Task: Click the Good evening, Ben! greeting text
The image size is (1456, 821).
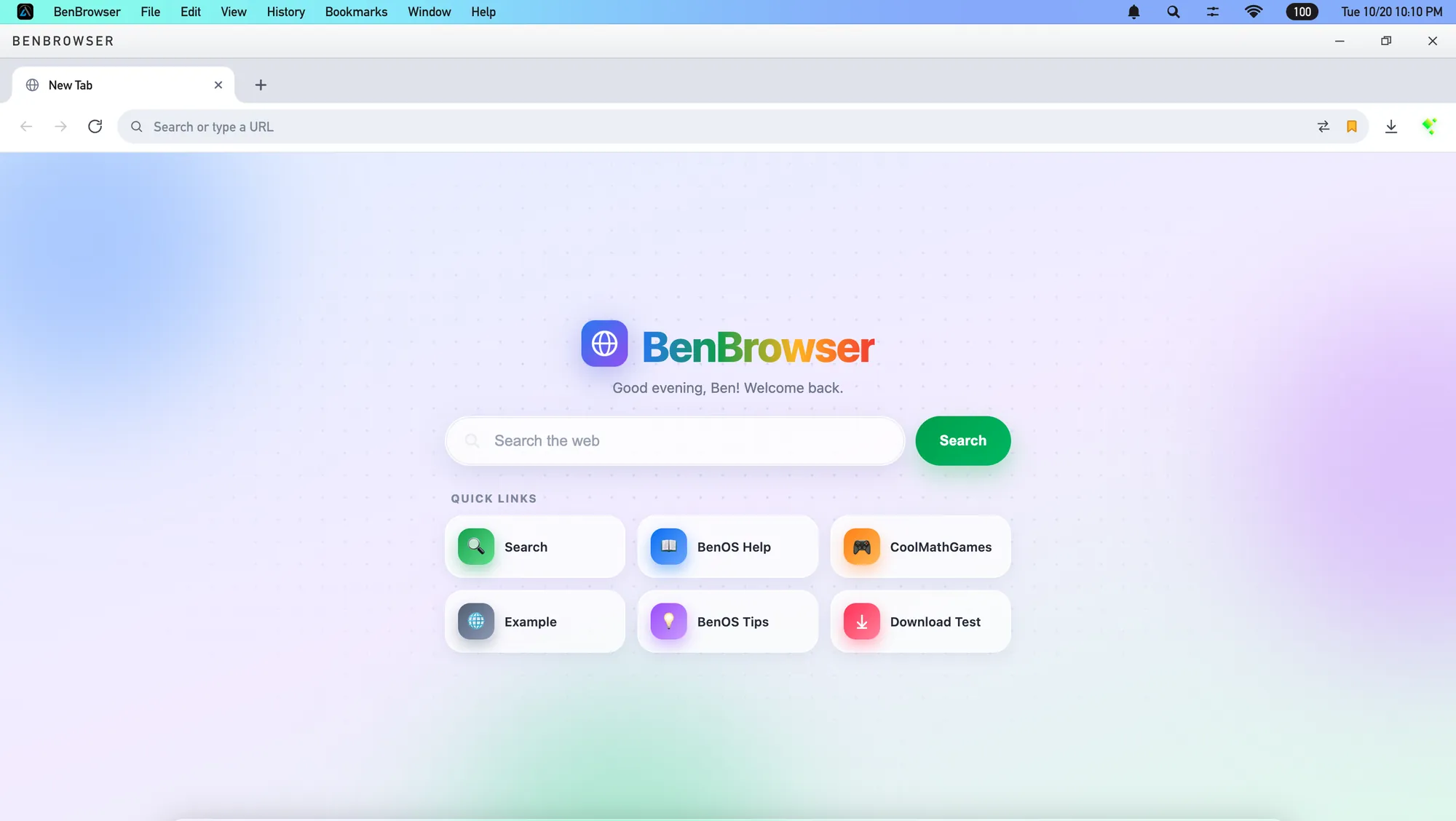Action: tap(728, 388)
